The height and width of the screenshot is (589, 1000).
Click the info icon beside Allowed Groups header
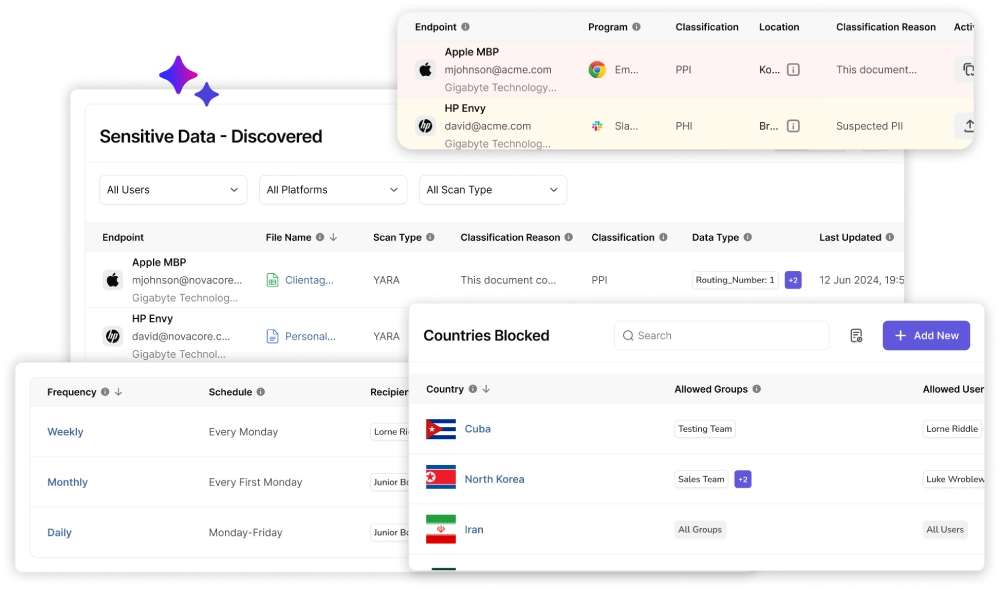(x=756, y=389)
